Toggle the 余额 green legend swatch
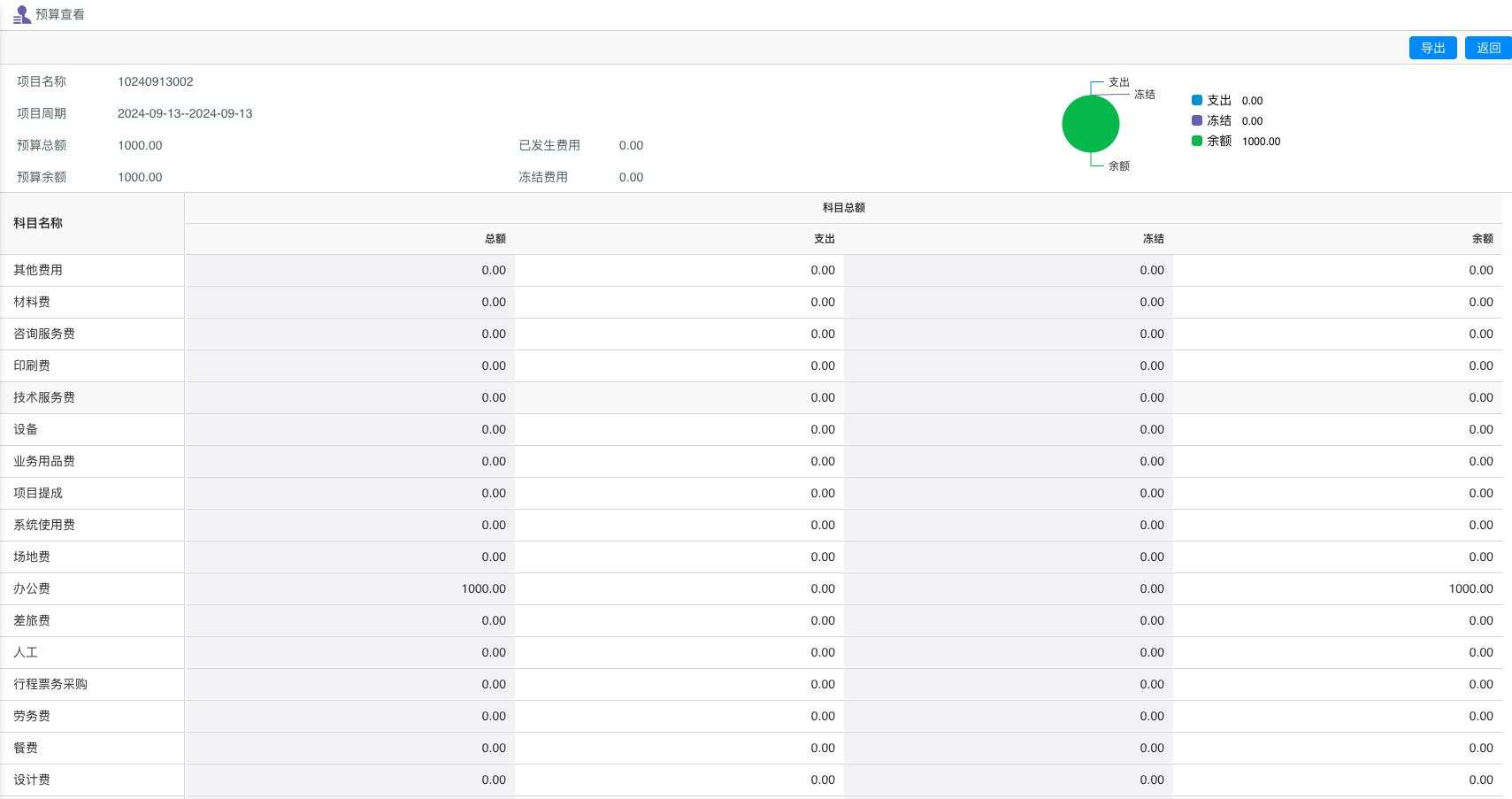The height and width of the screenshot is (799, 1512). click(1197, 142)
